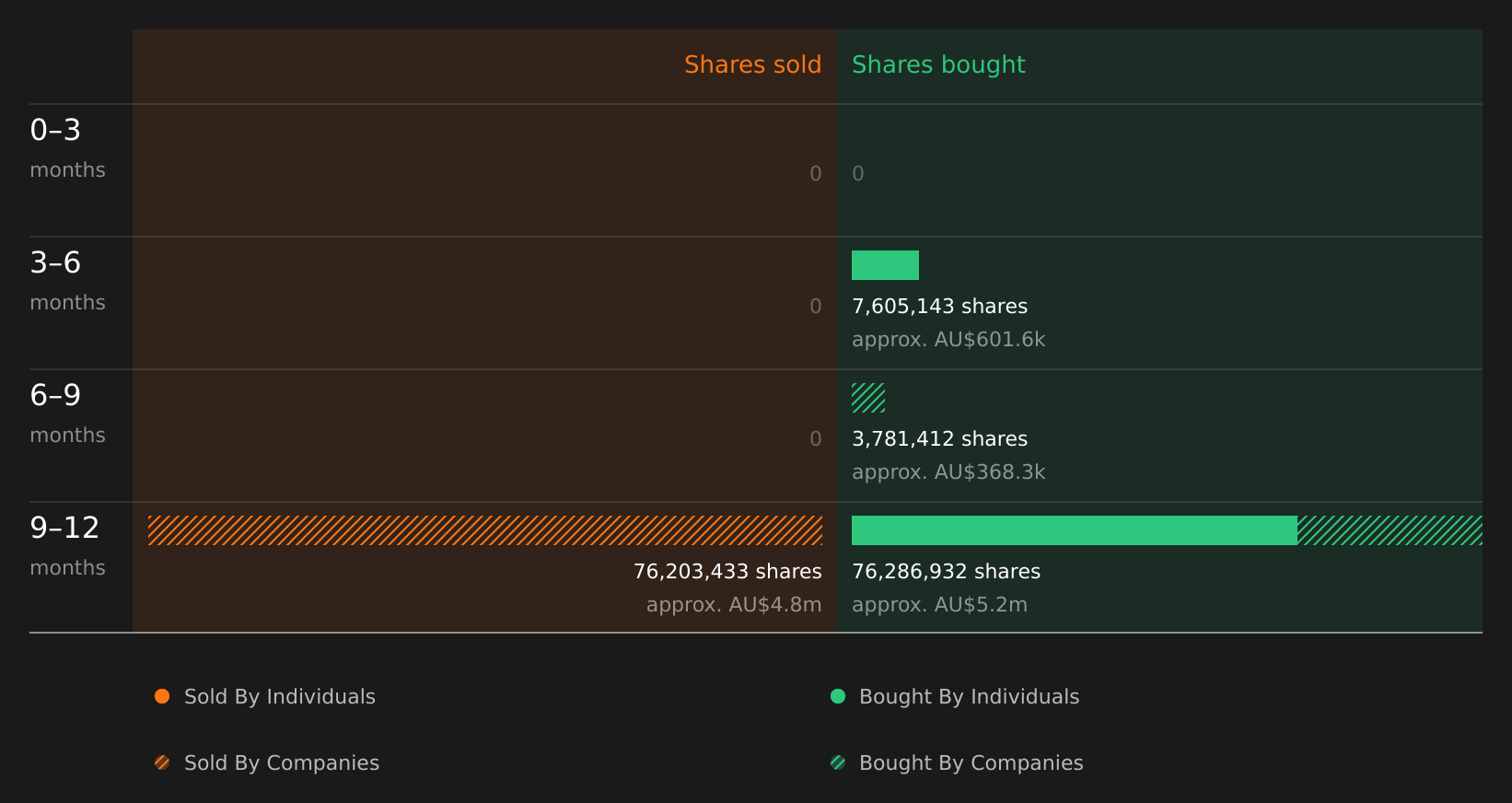Click the Shares sold column header
The height and width of the screenshot is (803, 1512).
[x=752, y=64]
